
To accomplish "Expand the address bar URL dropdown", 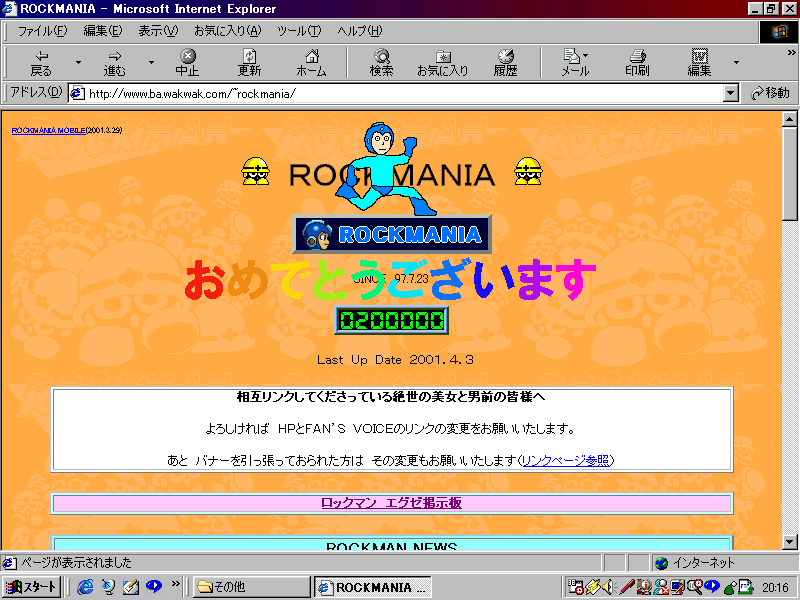I will click(730, 93).
